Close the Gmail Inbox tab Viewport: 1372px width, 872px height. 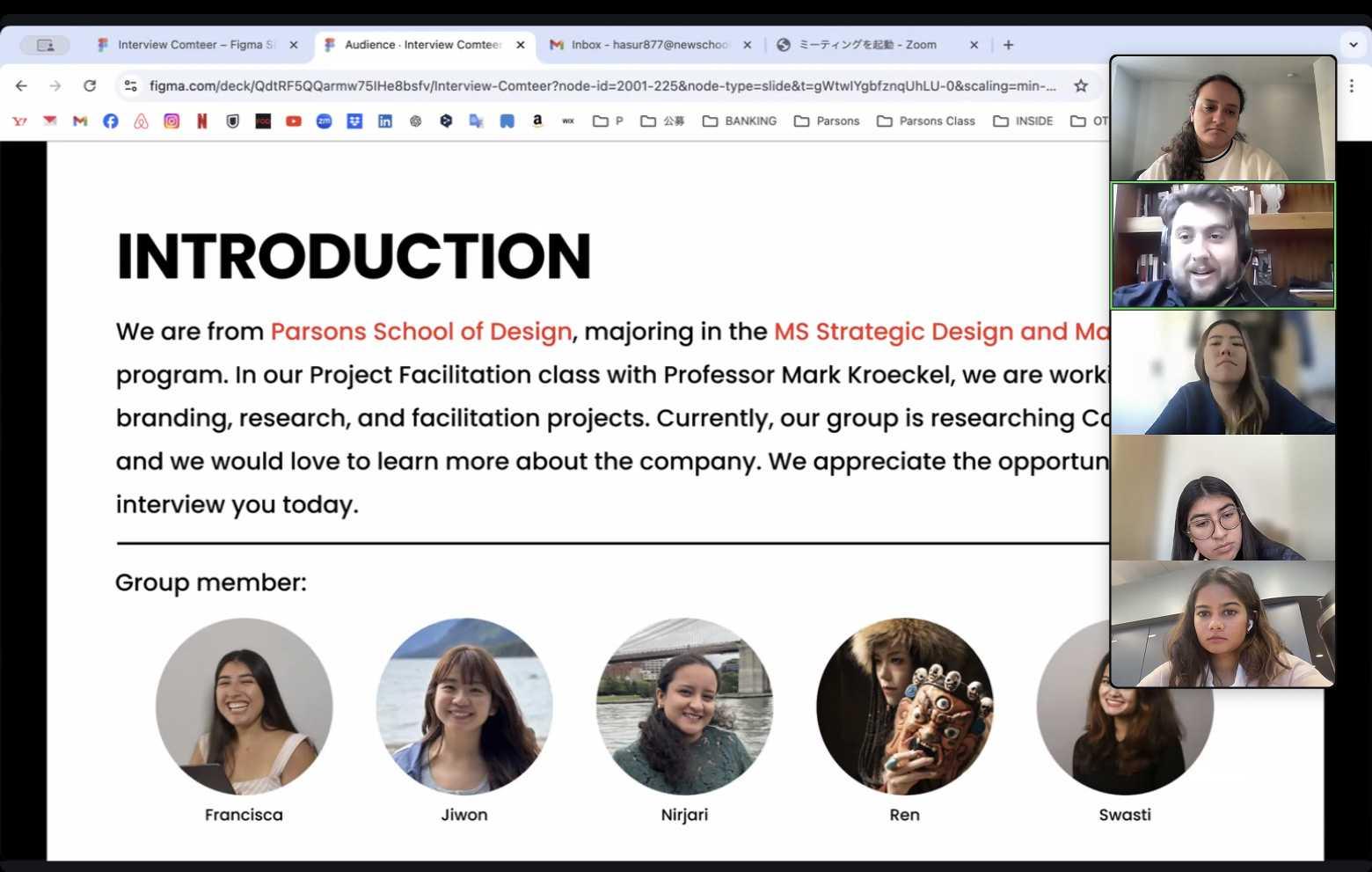748,45
